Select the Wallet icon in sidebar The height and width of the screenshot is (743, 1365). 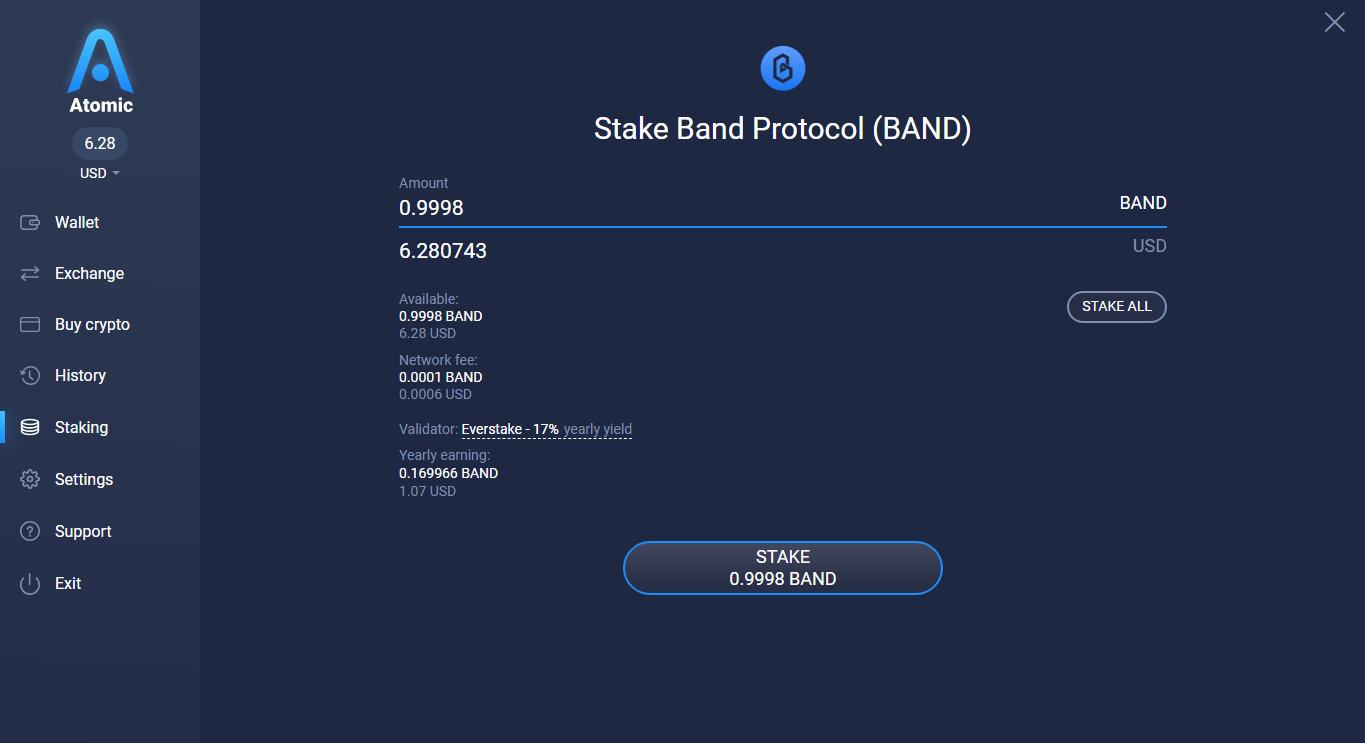[x=30, y=221]
